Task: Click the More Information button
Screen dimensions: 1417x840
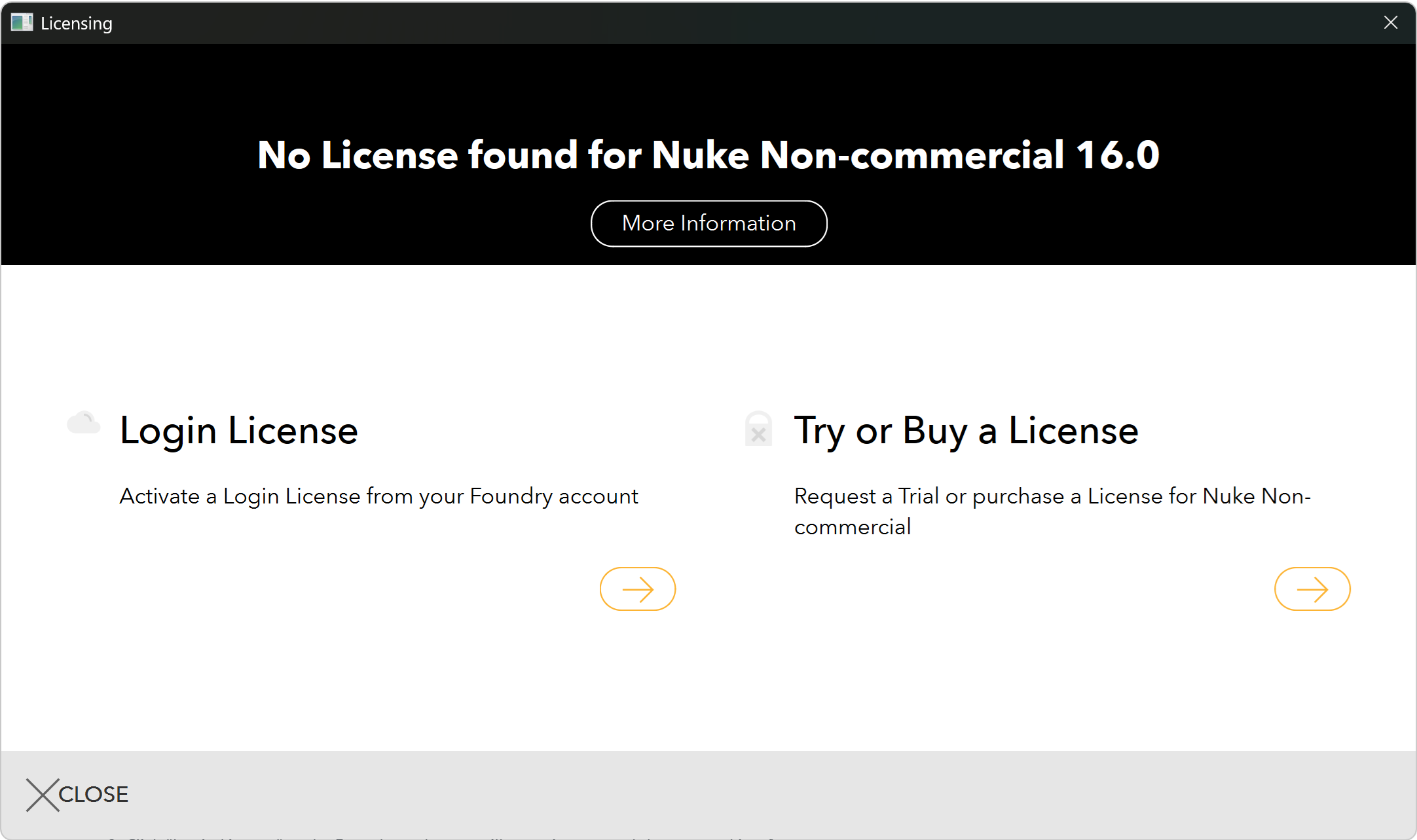Action: [708, 223]
